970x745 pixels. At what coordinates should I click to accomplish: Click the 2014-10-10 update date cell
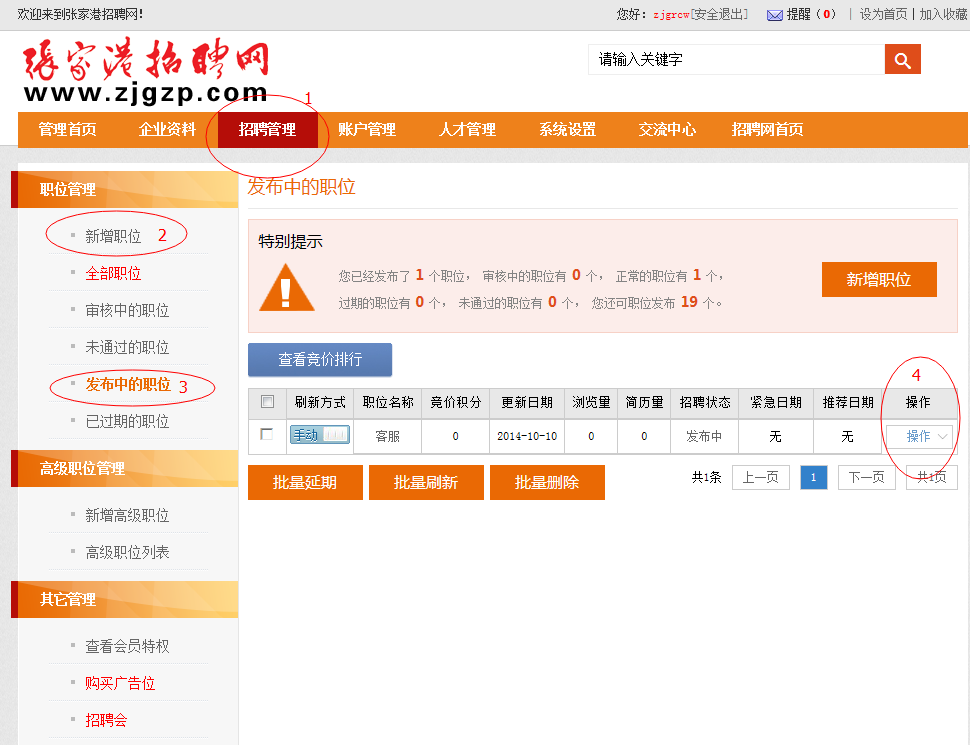click(x=527, y=436)
